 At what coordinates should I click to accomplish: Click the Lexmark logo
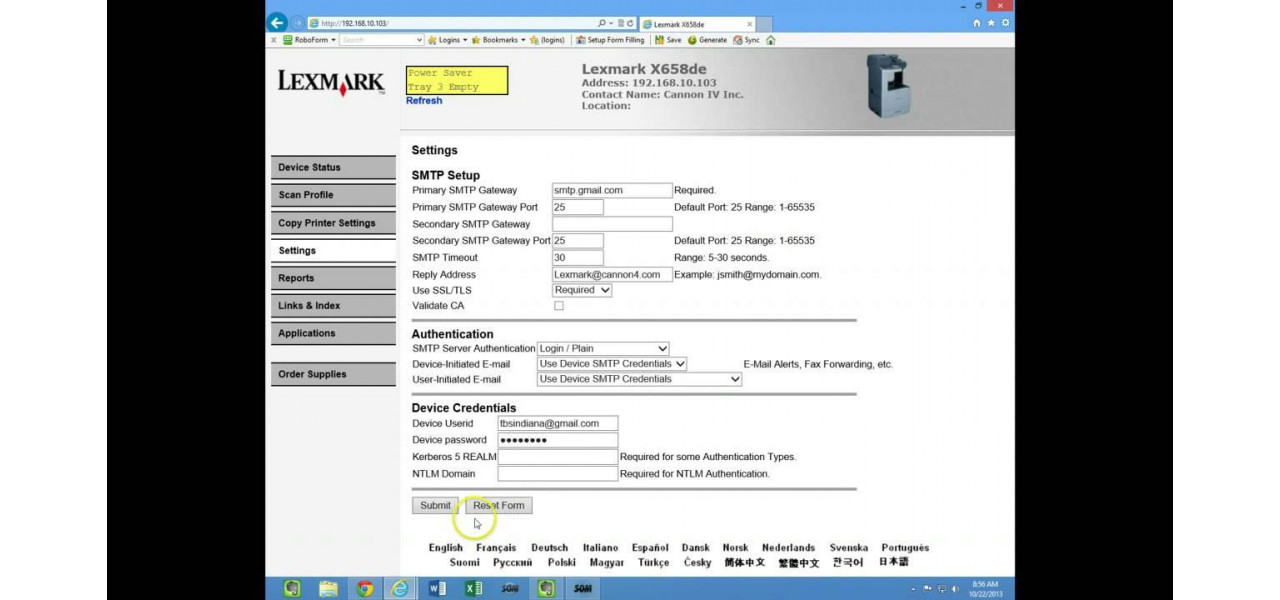coord(330,82)
